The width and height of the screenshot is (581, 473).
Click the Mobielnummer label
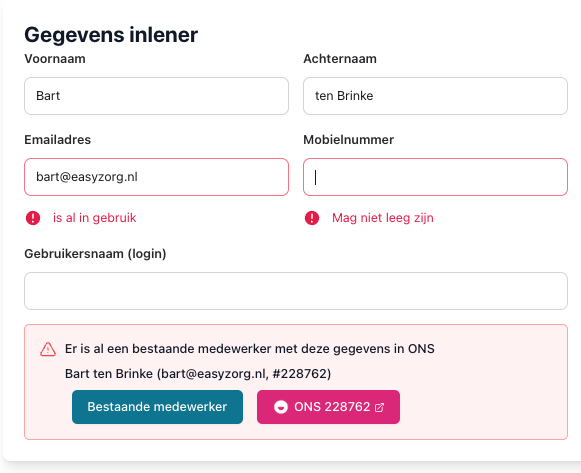point(349,140)
